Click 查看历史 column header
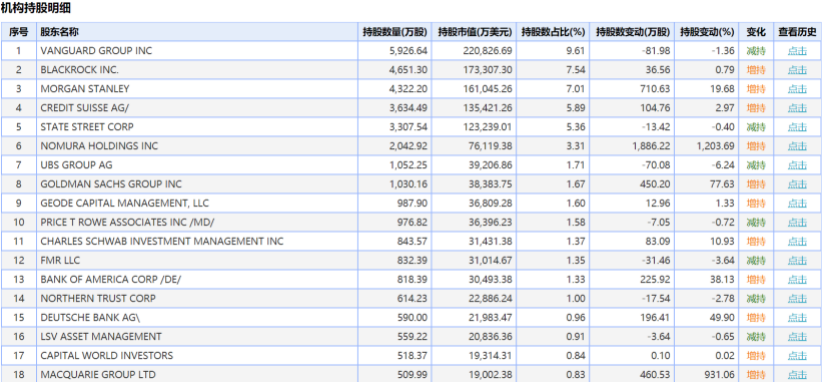822x384 pixels. click(797, 32)
